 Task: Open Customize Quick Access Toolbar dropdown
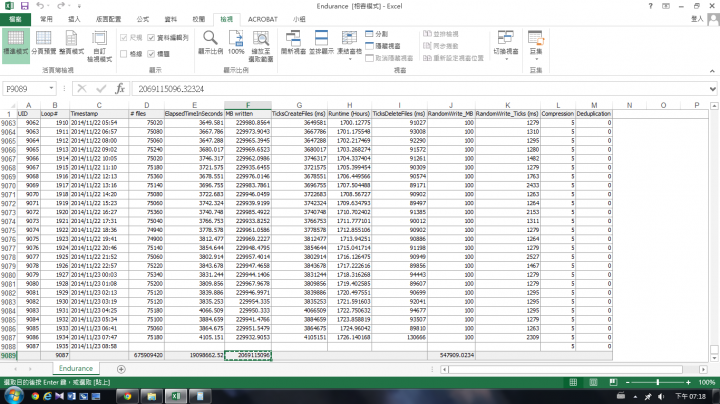tap(79, 6)
